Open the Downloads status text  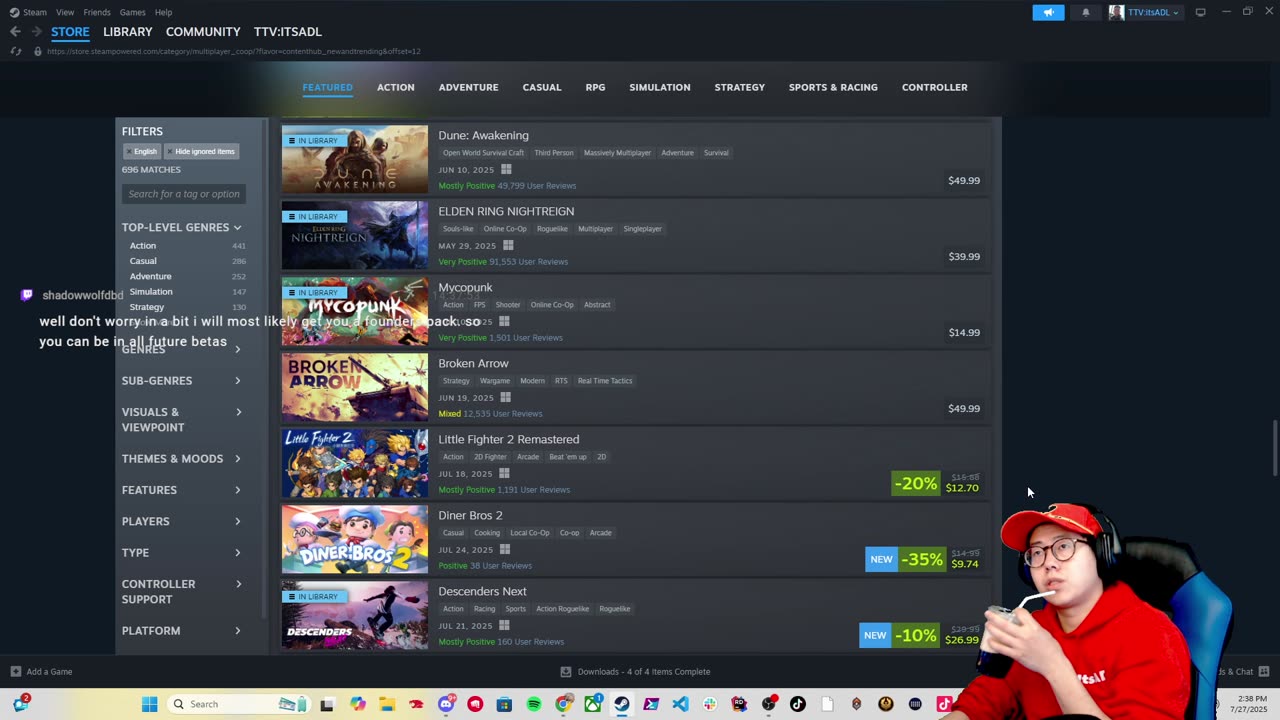tap(644, 672)
